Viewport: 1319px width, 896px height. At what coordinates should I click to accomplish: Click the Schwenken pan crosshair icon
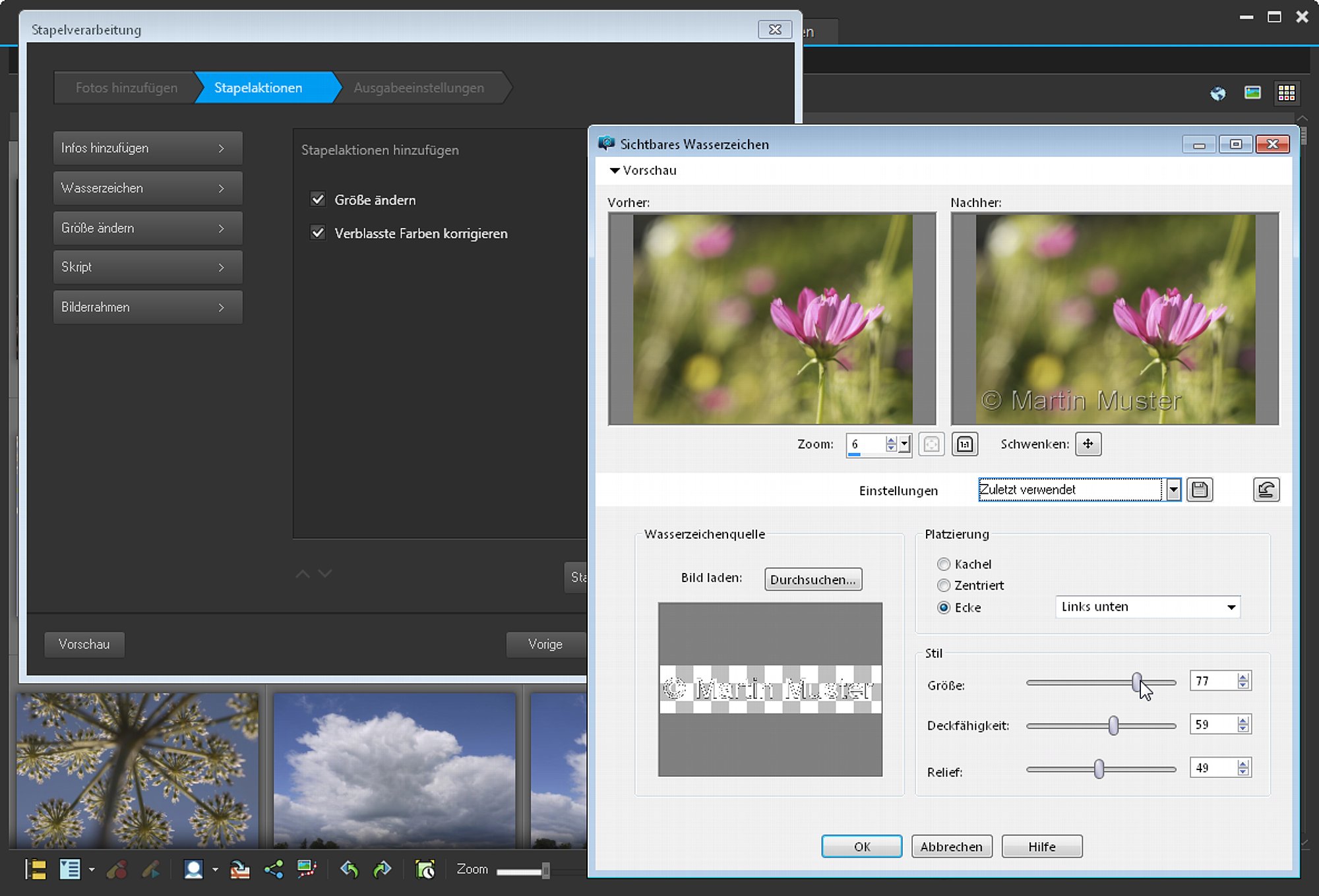coord(1088,444)
